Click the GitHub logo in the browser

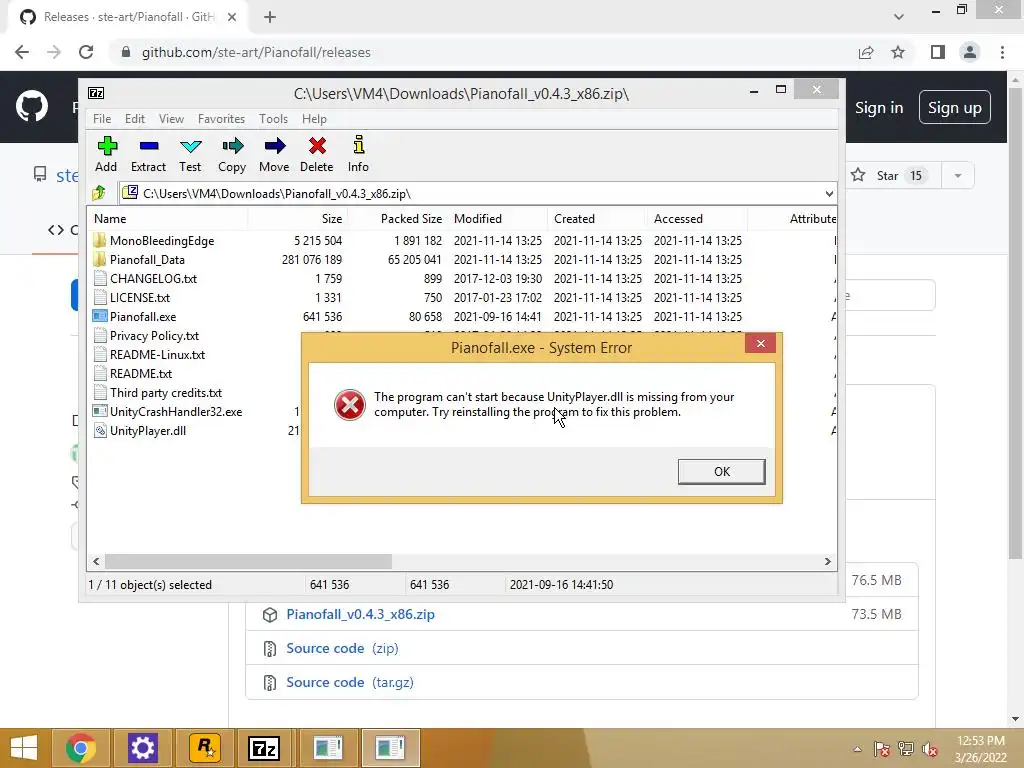pyautogui.click(x=31, y=106)
